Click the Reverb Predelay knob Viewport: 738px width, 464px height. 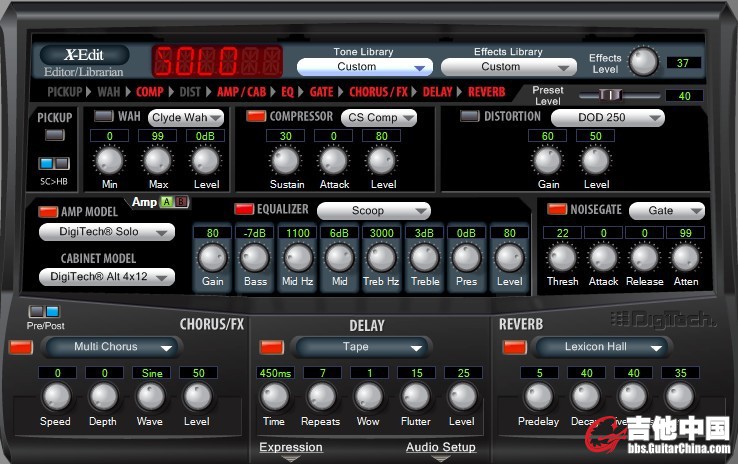coord(539,397)
